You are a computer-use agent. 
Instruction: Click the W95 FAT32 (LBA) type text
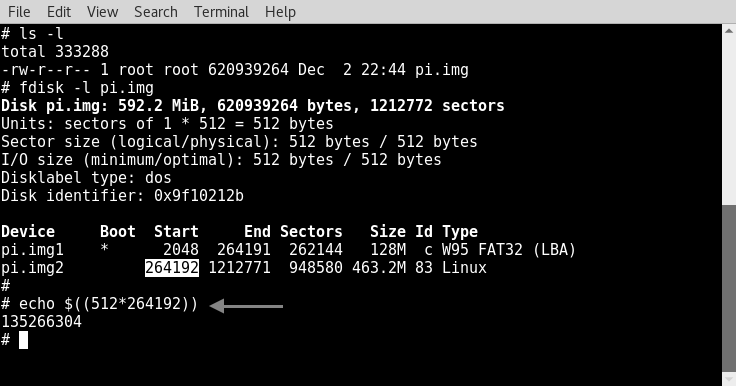point(509,250)
